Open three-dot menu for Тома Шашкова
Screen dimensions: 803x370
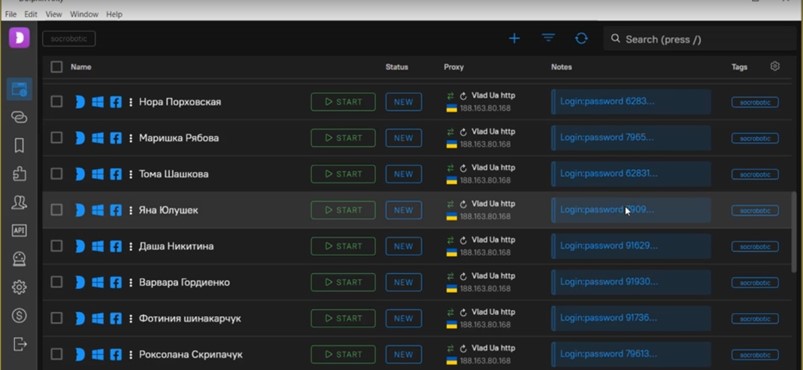(131, 174)
